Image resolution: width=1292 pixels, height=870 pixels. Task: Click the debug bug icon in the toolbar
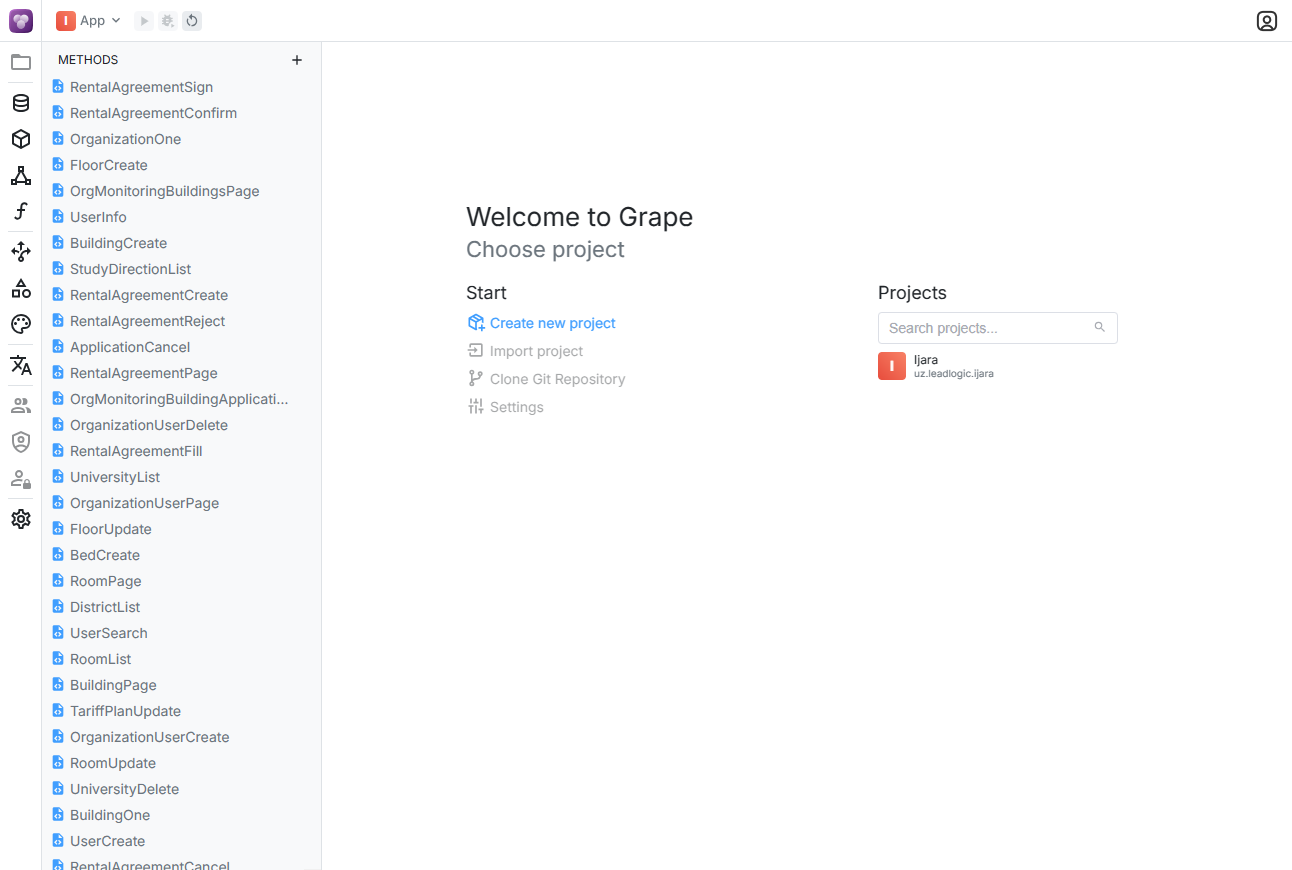tap(168, 21)
